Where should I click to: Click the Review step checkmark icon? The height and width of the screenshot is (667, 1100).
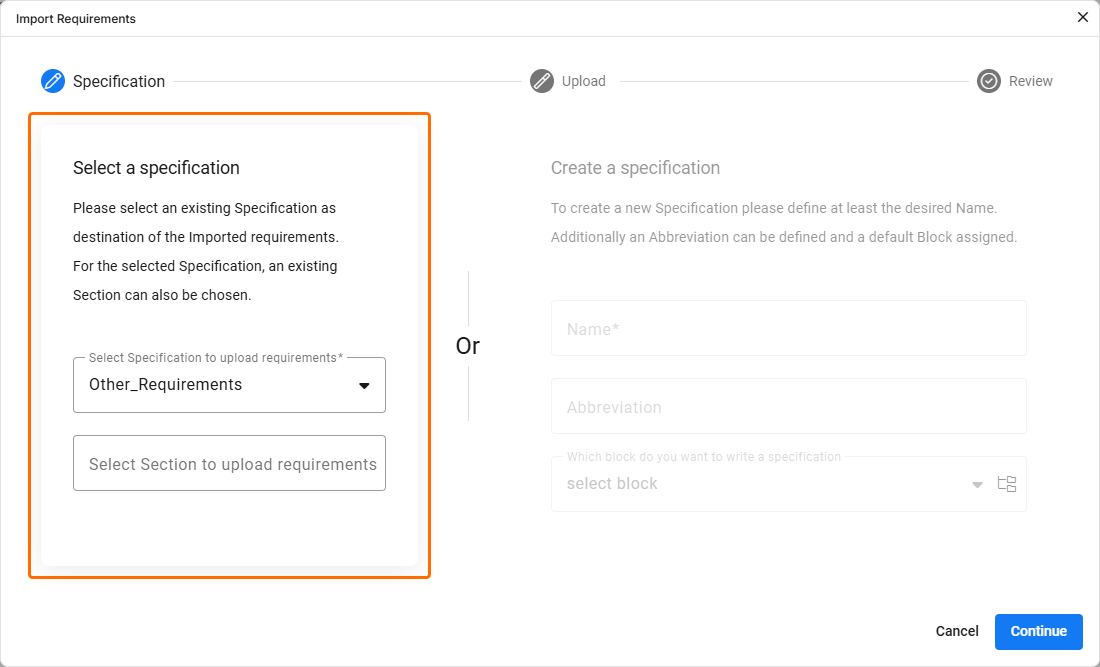989,81
